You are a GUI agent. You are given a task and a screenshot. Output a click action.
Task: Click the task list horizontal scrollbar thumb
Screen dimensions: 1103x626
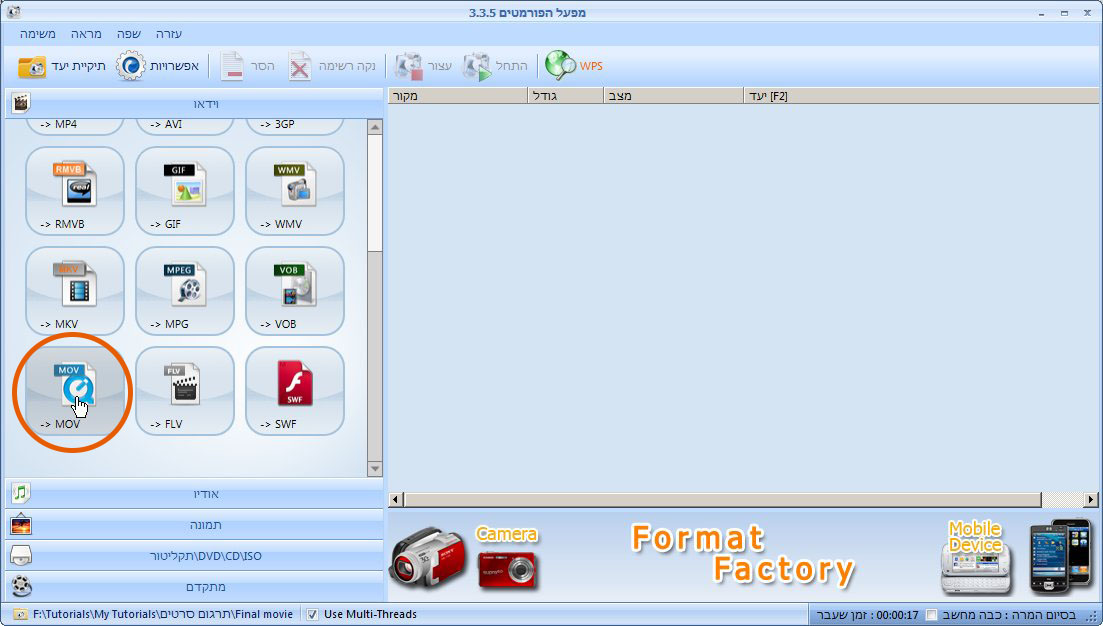(722, 499)
